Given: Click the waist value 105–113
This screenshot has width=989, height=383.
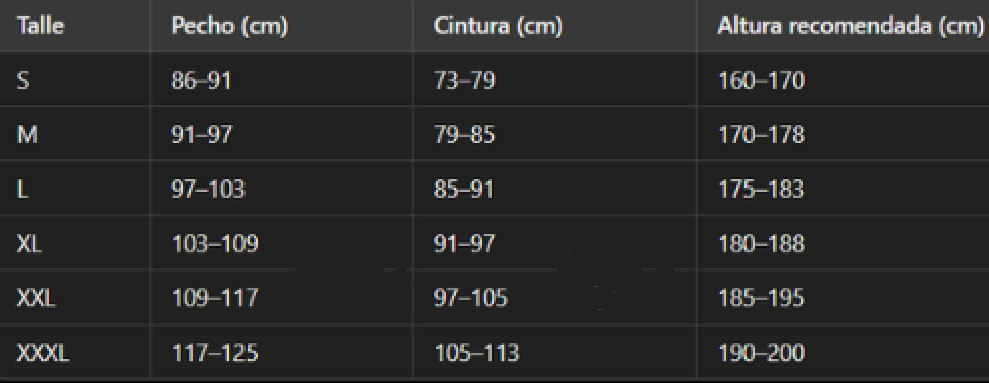Looking at the screenshot, I should (476, 353).
